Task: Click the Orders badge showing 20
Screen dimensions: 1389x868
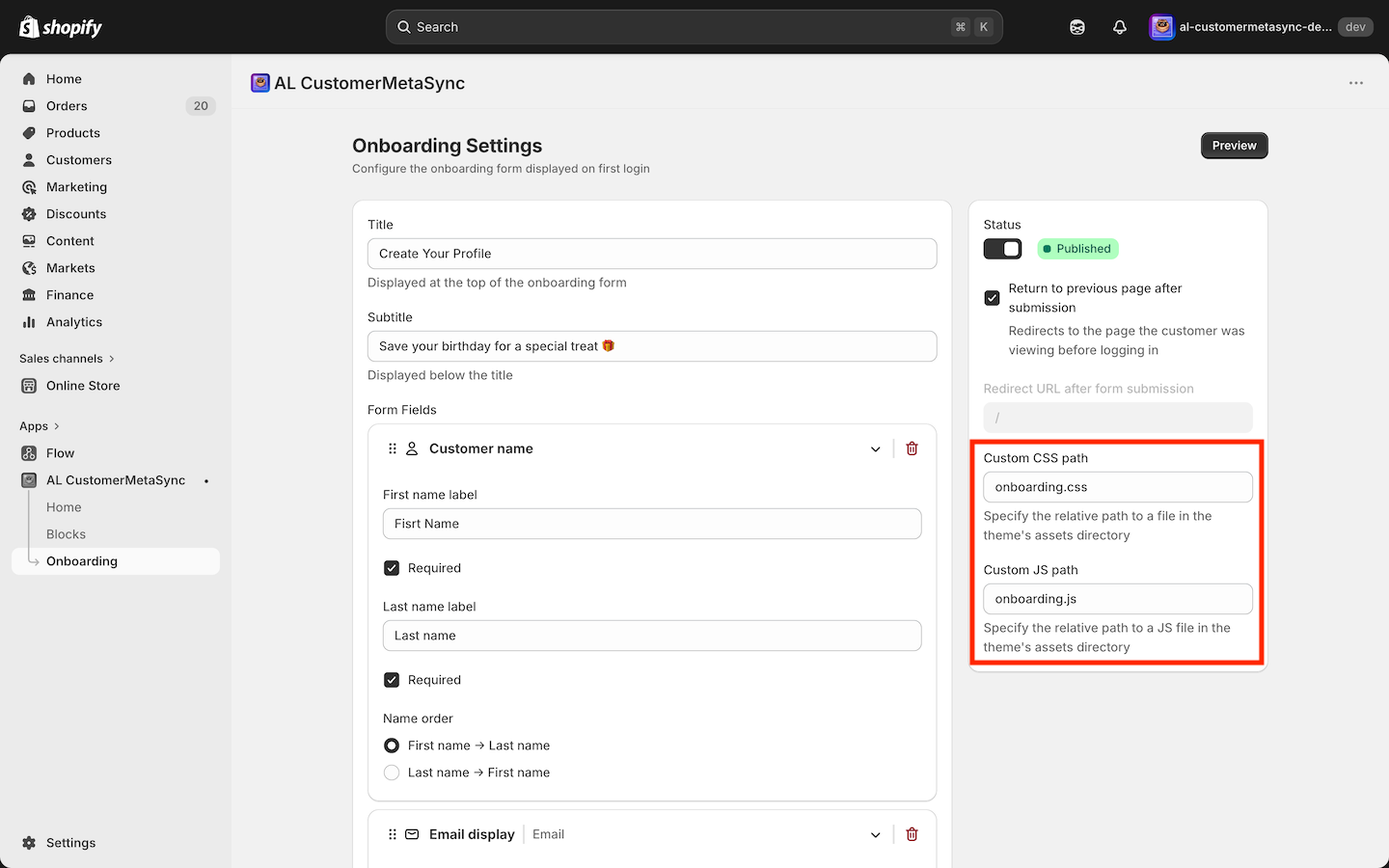Action: pos(201,106)
